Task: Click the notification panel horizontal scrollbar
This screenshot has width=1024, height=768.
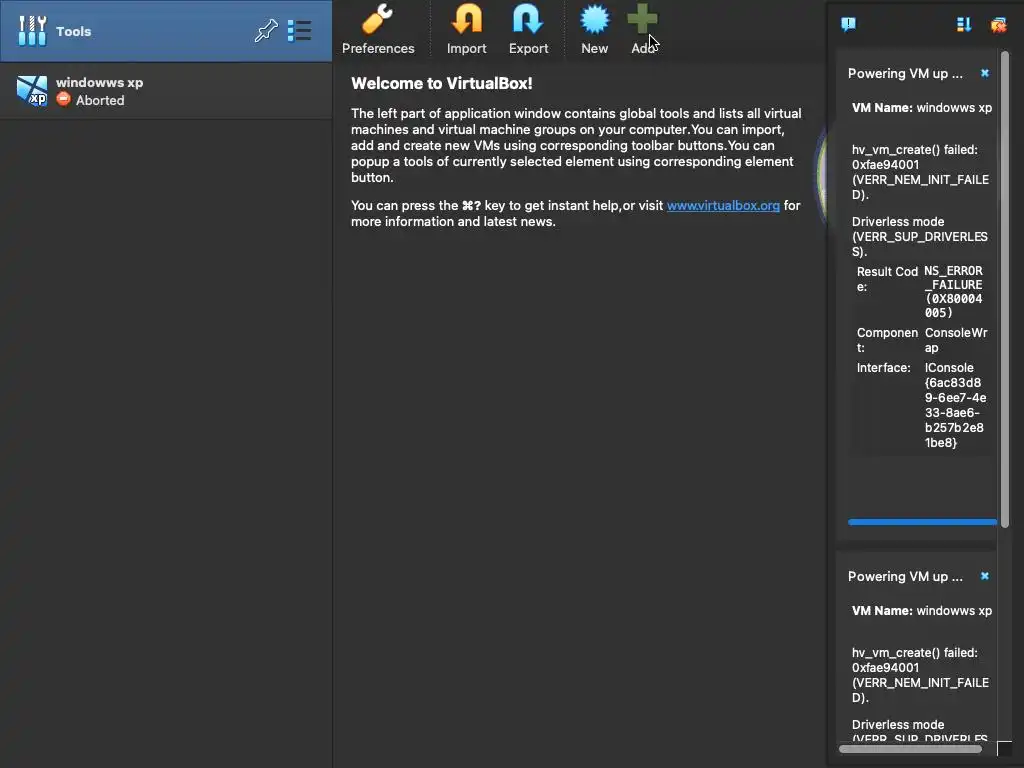Action: pyautogui.click(x=910, y=749)
